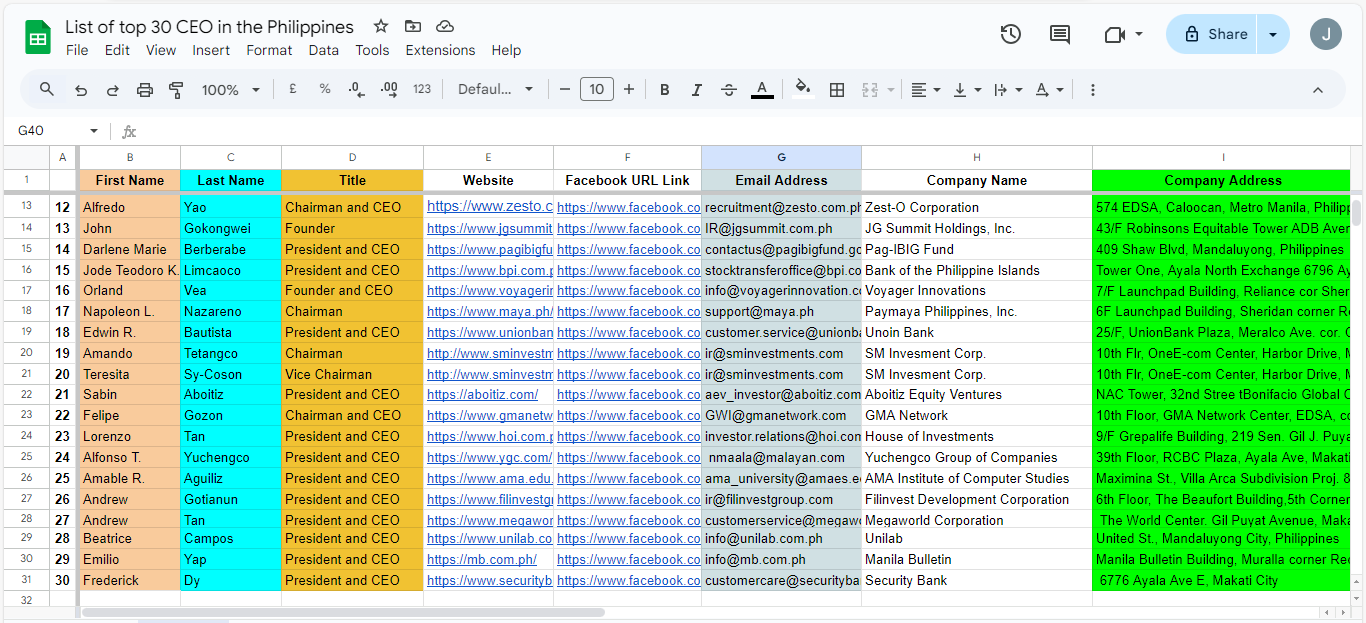Click the undo arrow

click(81, 90)
